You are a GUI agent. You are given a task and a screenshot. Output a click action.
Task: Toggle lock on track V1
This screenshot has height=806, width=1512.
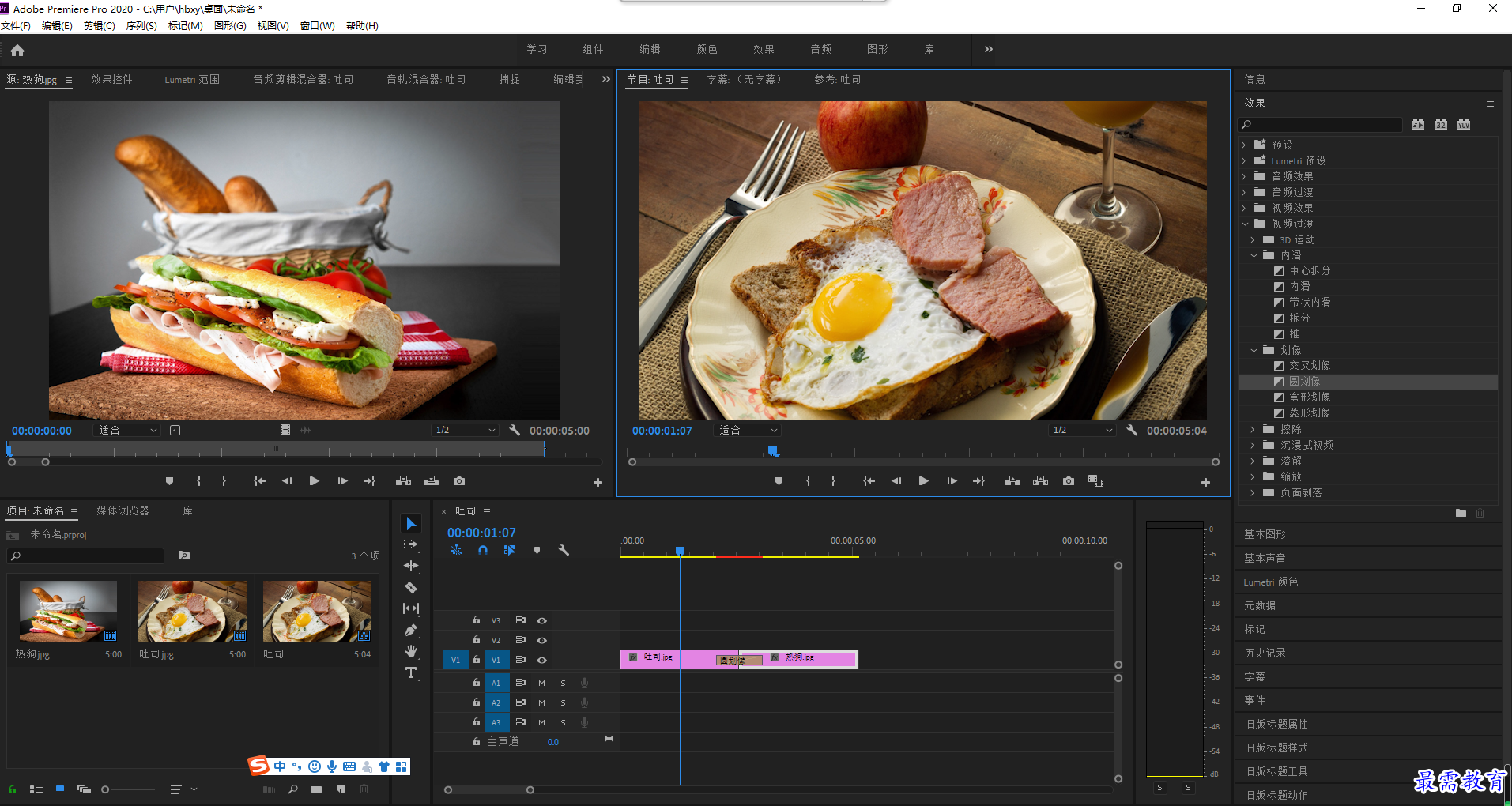477,659
